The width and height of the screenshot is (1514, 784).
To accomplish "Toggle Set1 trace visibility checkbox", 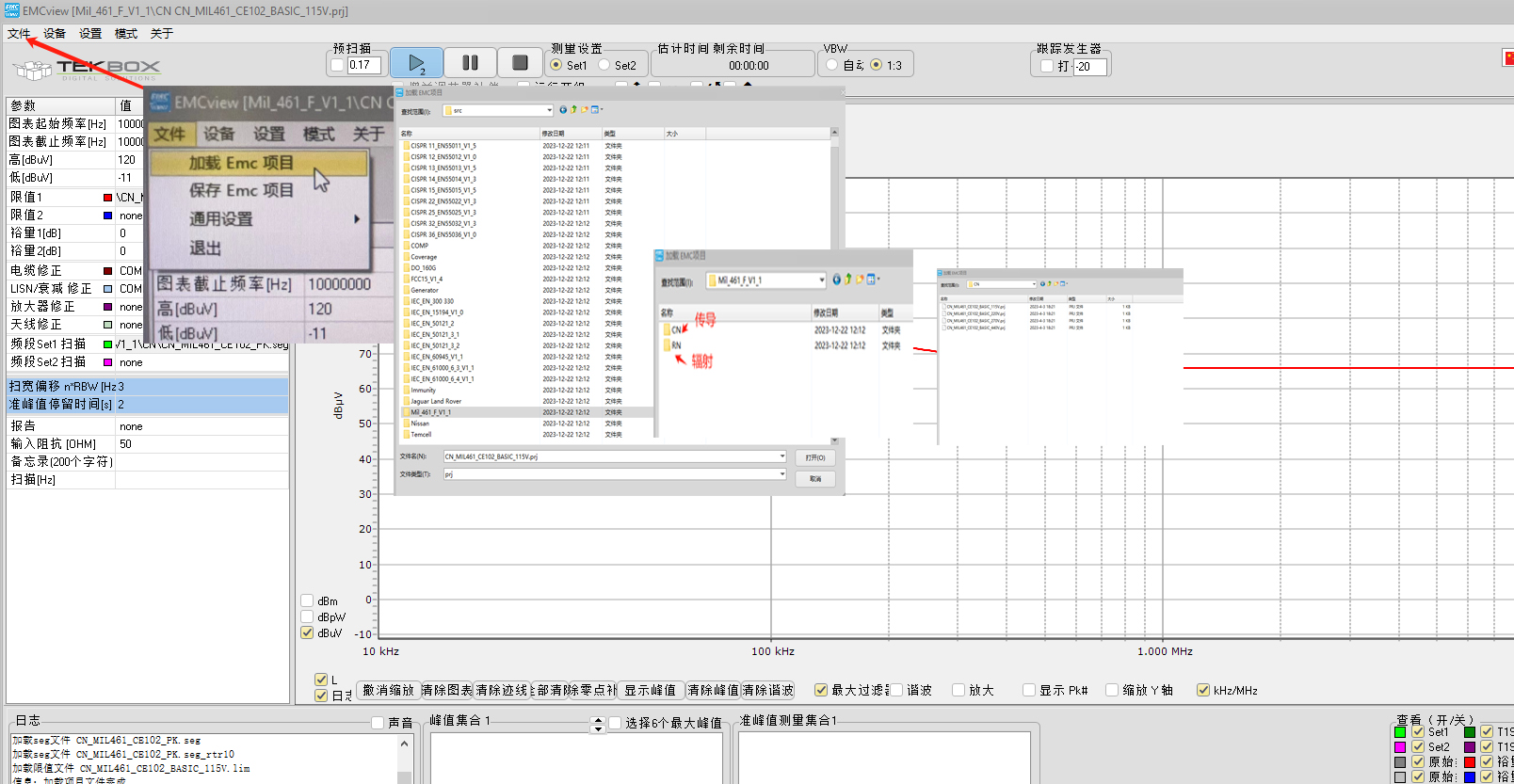I will click(1418, 732).
